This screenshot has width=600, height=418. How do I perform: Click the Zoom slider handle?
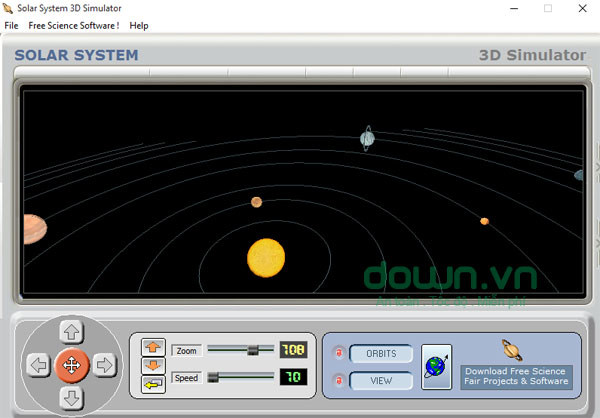click(253, 350)
